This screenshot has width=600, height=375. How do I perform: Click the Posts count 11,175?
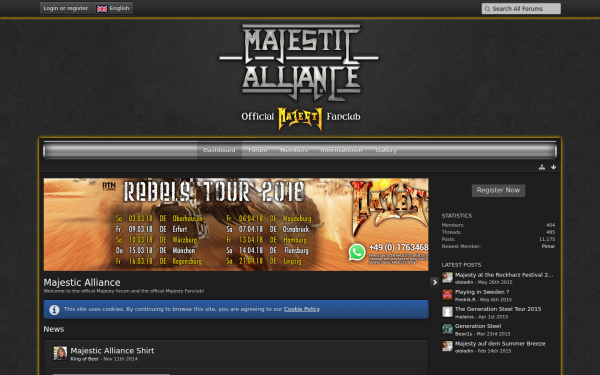pos(547,239)
